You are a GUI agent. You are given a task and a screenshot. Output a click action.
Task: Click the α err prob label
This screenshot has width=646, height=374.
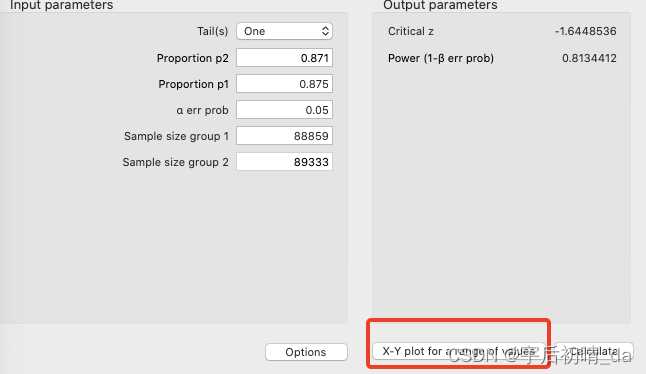202,110
